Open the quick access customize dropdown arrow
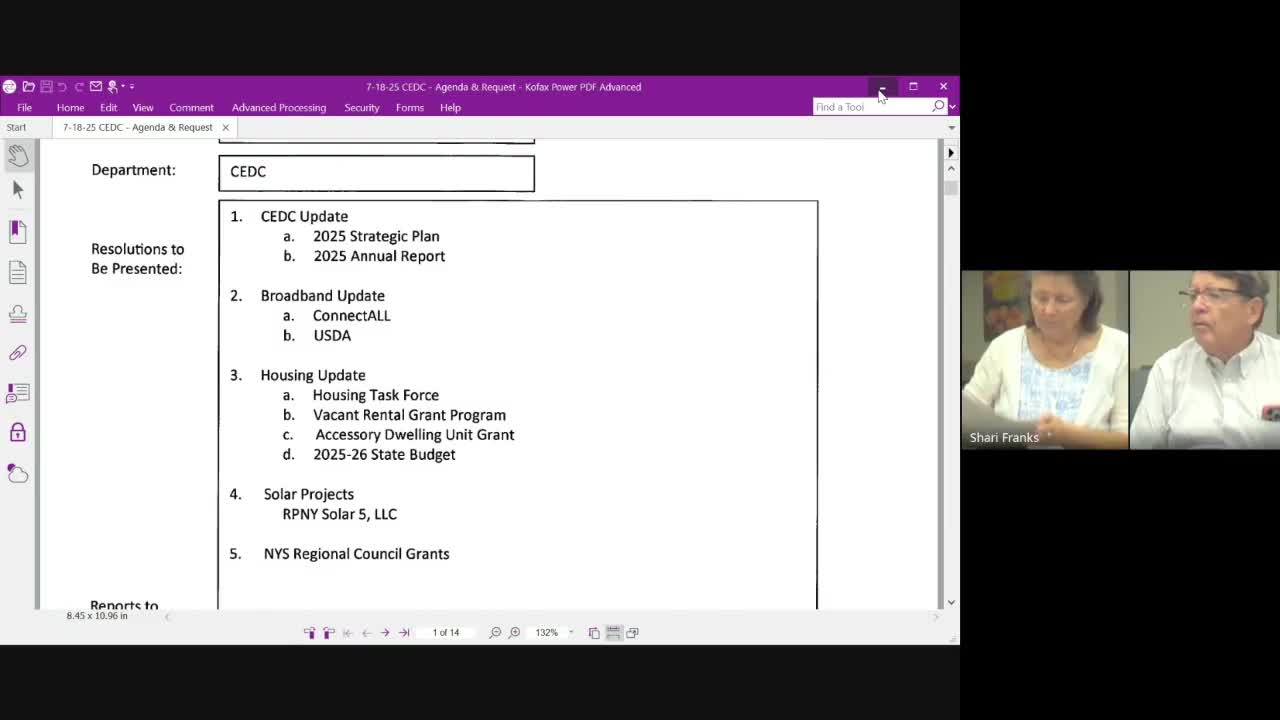 [x=131, y=87]
